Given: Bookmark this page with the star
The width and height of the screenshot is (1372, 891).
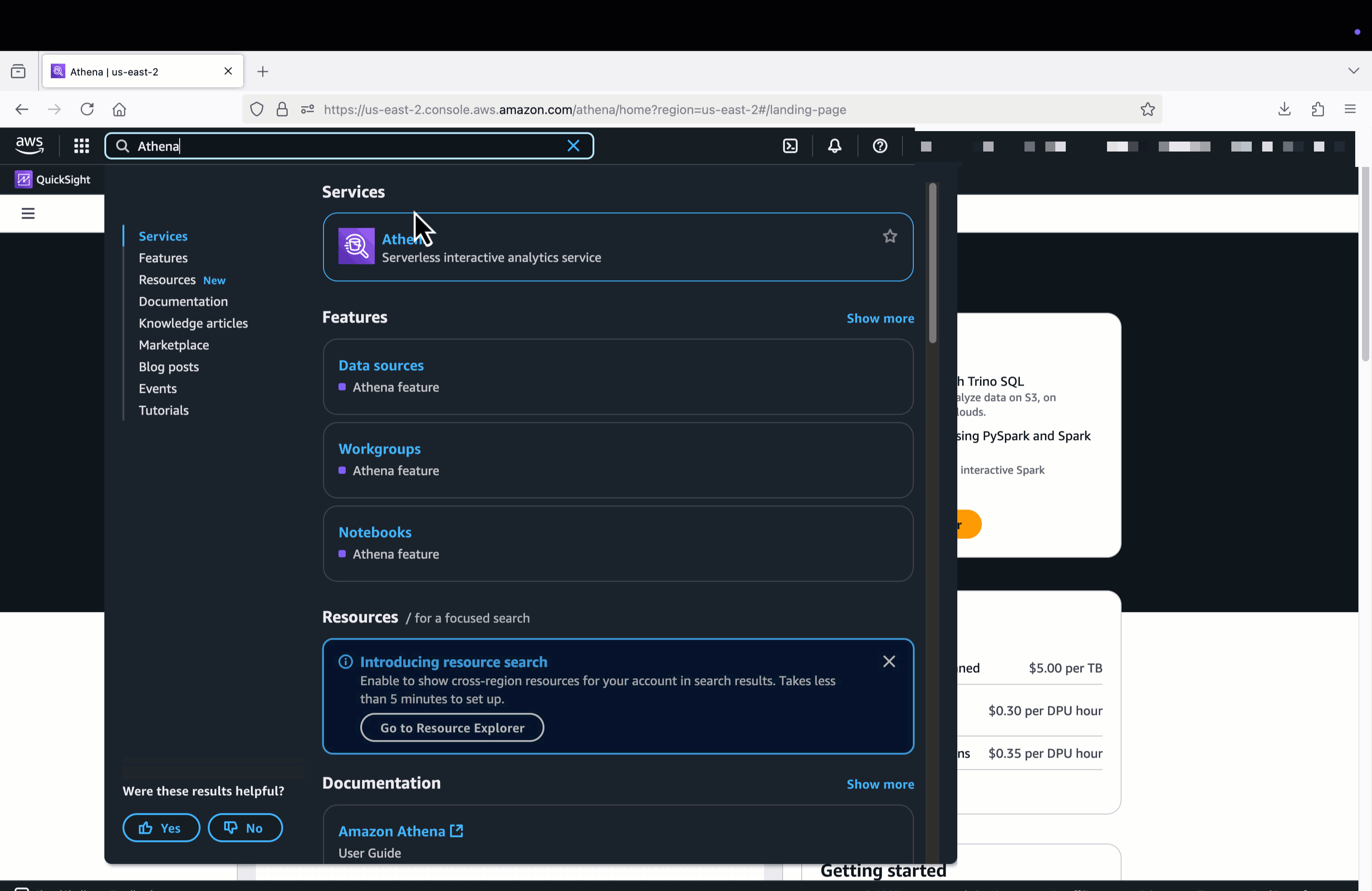Looking at the screenshot, I should pos(1147,109).
